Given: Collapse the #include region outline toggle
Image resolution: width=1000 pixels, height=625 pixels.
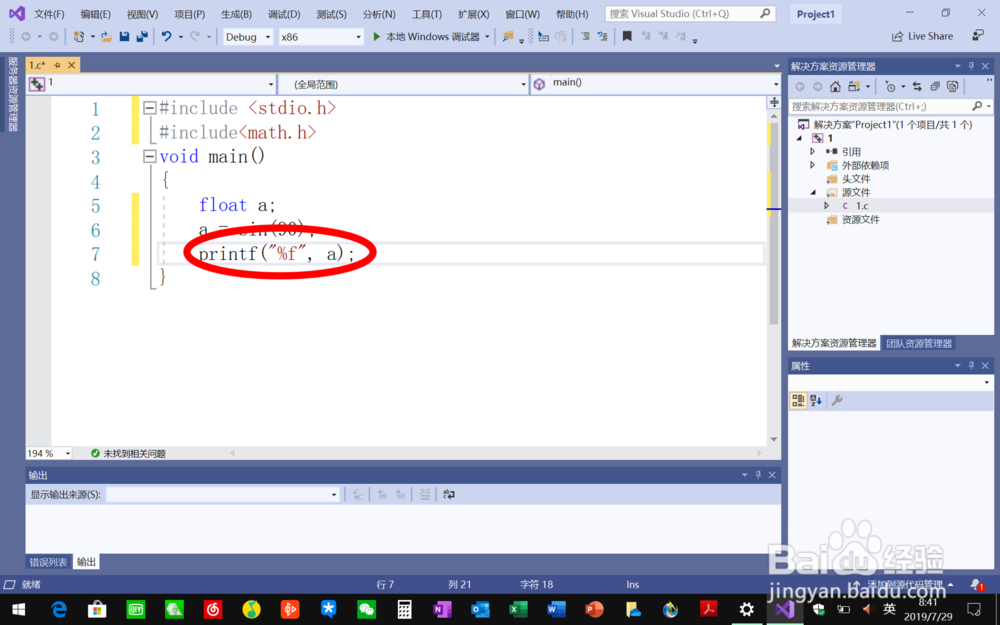Looking at the screenshot, I should (149, 108).
